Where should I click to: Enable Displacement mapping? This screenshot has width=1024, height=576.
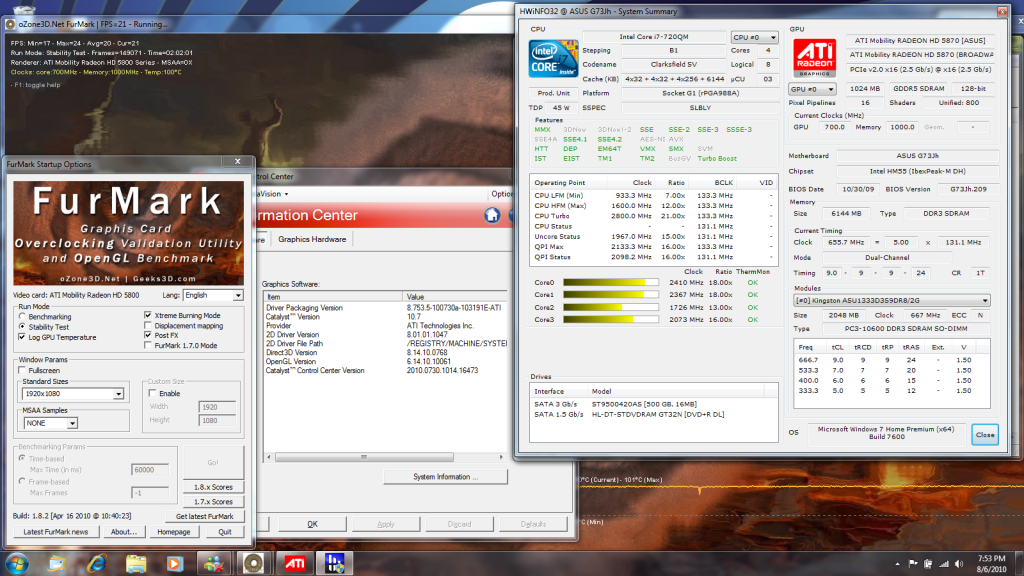148,325
